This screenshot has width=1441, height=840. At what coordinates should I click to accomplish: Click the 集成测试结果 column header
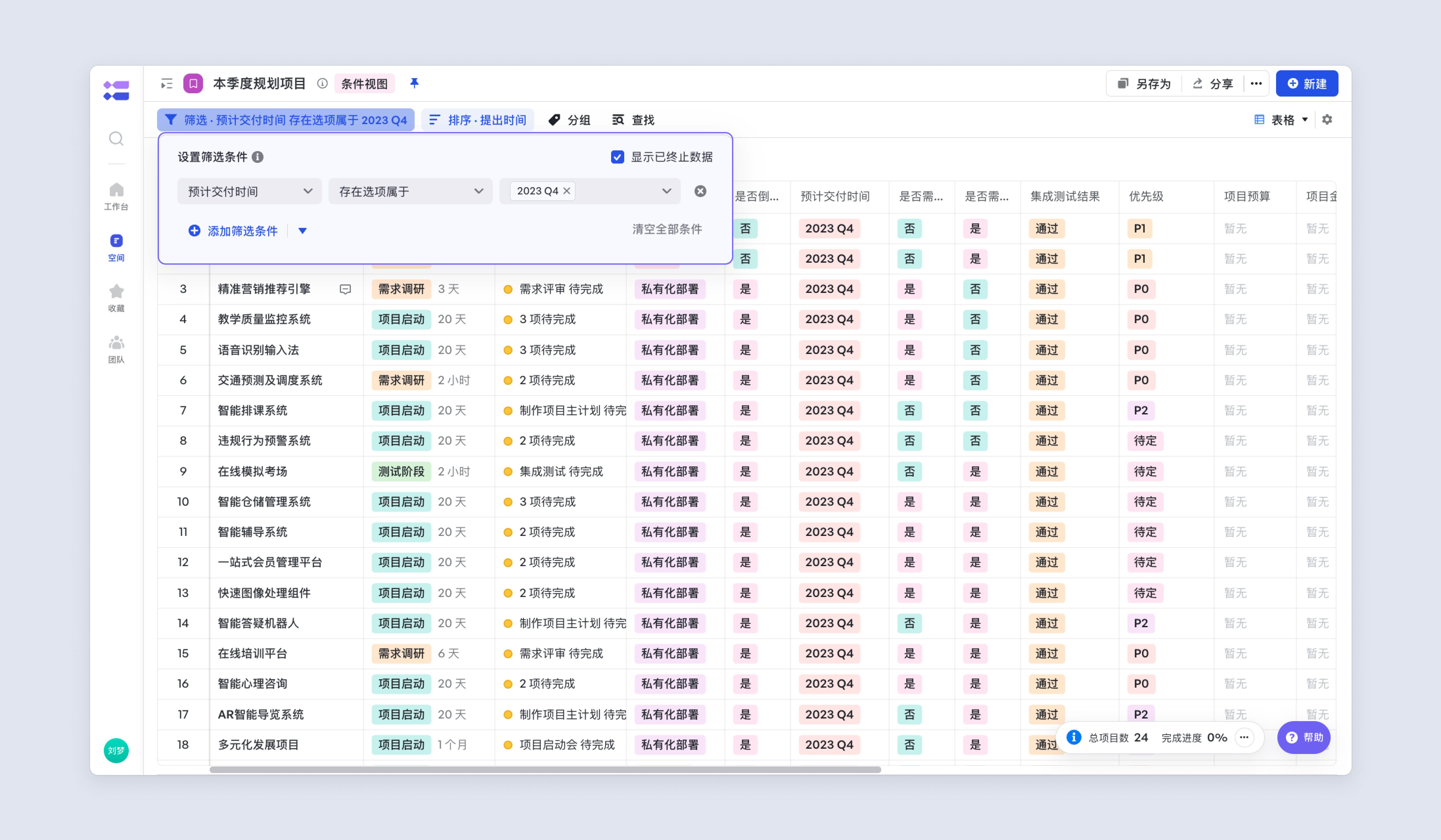(x=1065, y=196)
